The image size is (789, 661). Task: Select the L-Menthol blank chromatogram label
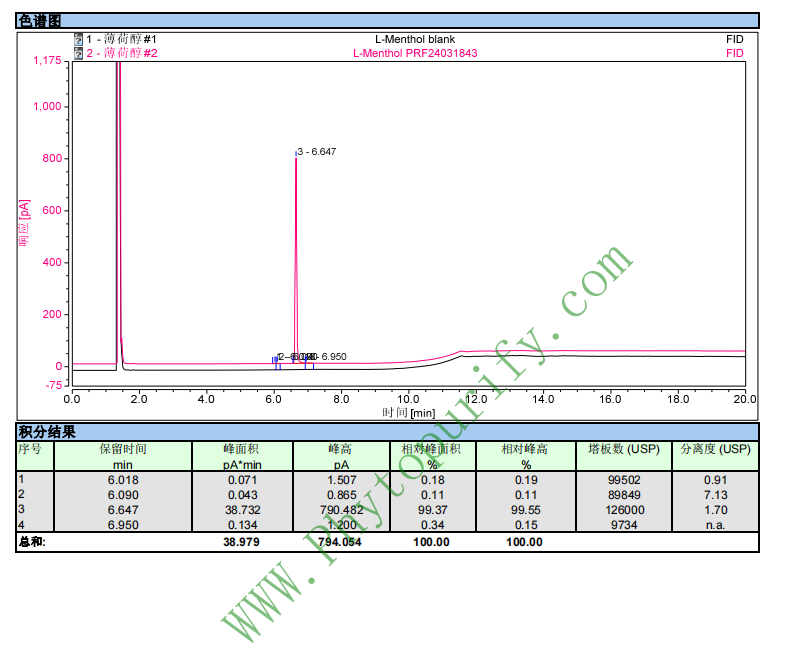click(414, 39)
